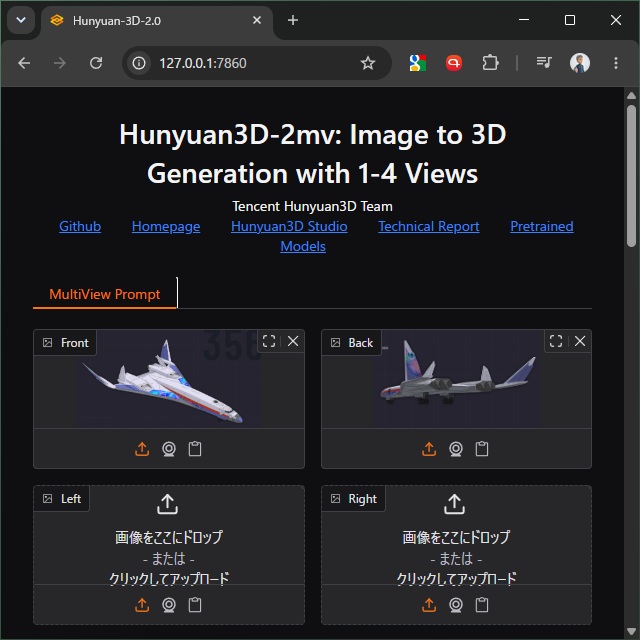Open the Chrome three-dot menu
Screen dimensions: 640x640
[x=616, y=63]
